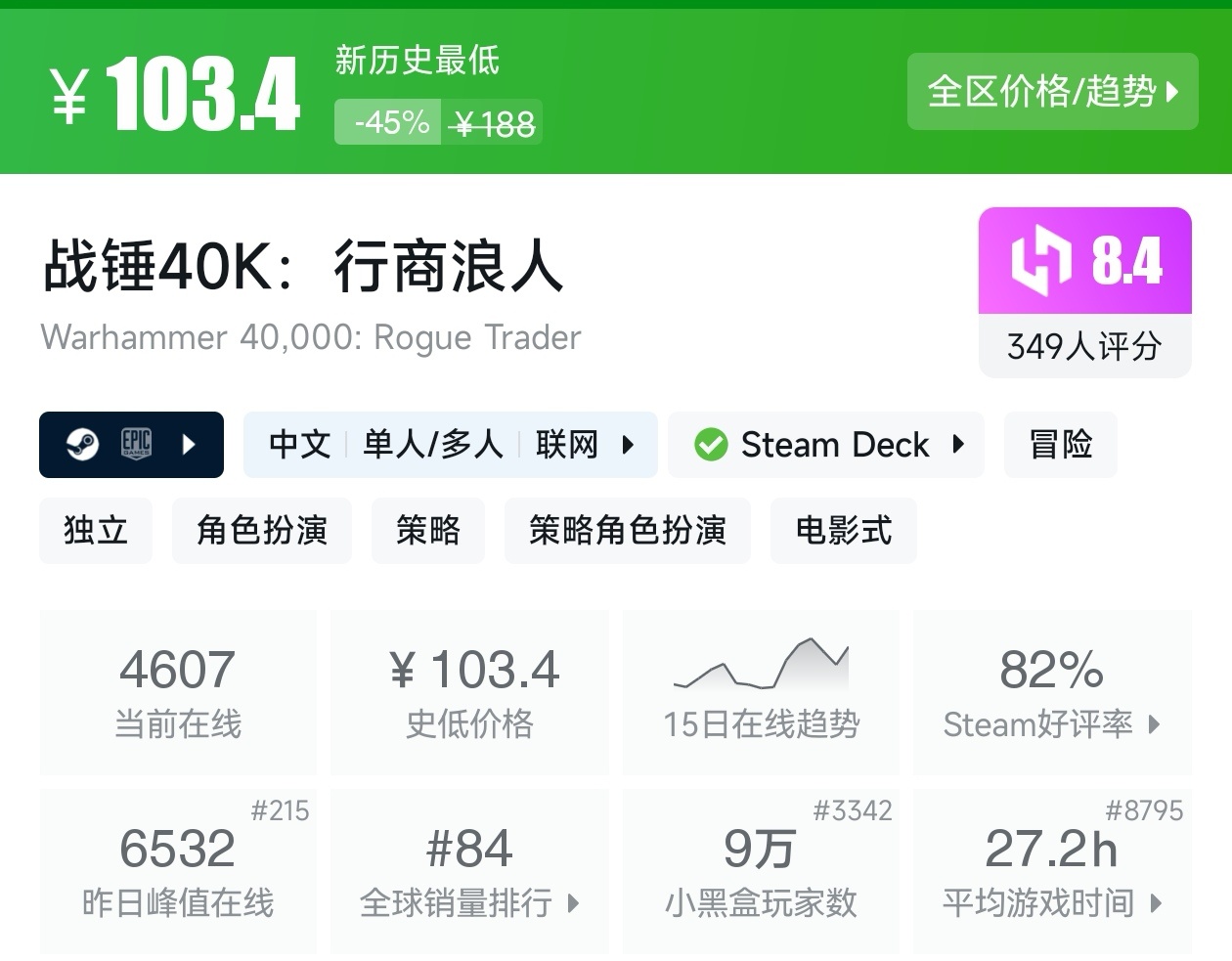Open the #84 全球销量排行 ranking
The width and height of the screenshot is (1232, 961).
(469, 871)
